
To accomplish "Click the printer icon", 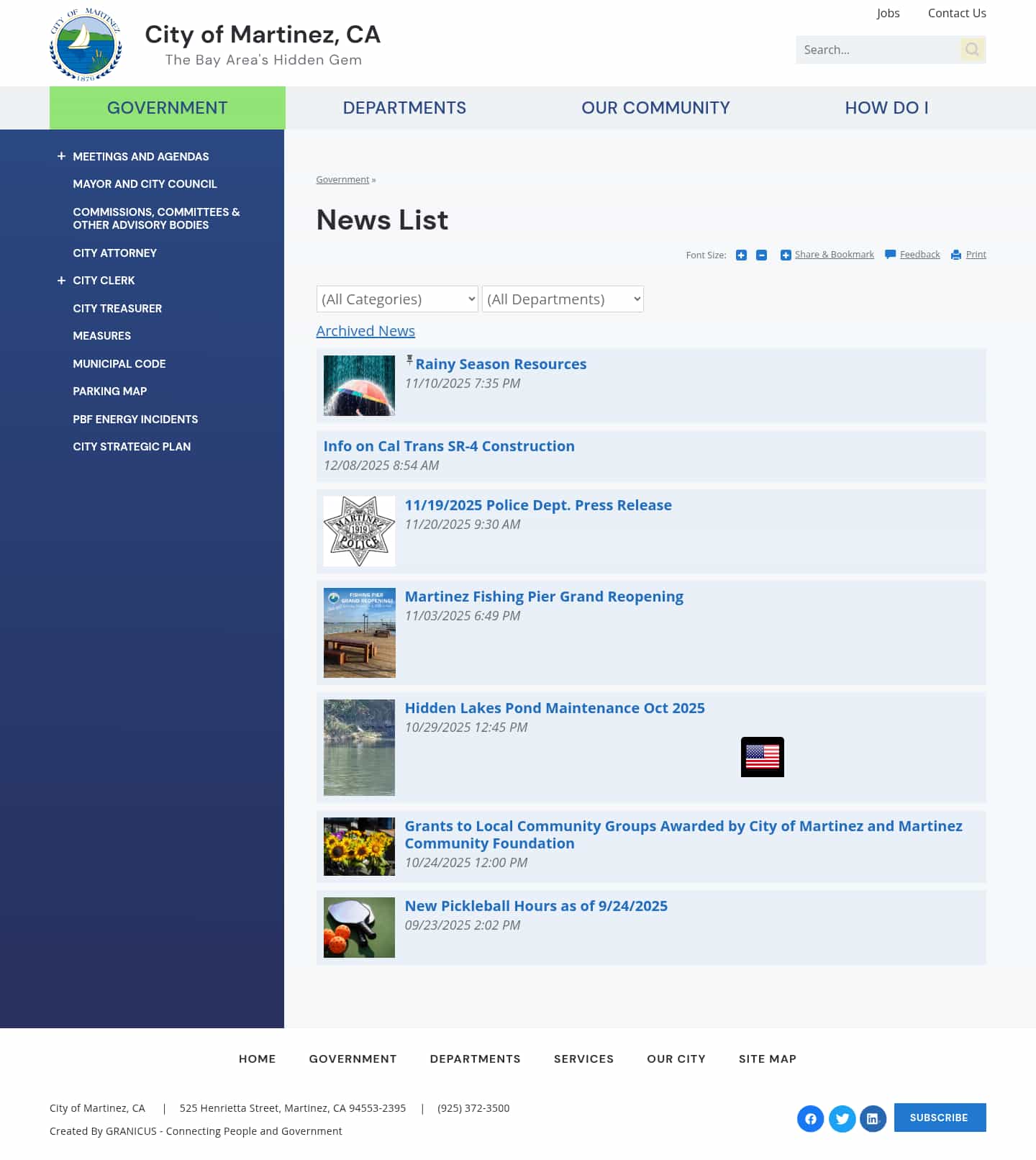I will 956,255.
